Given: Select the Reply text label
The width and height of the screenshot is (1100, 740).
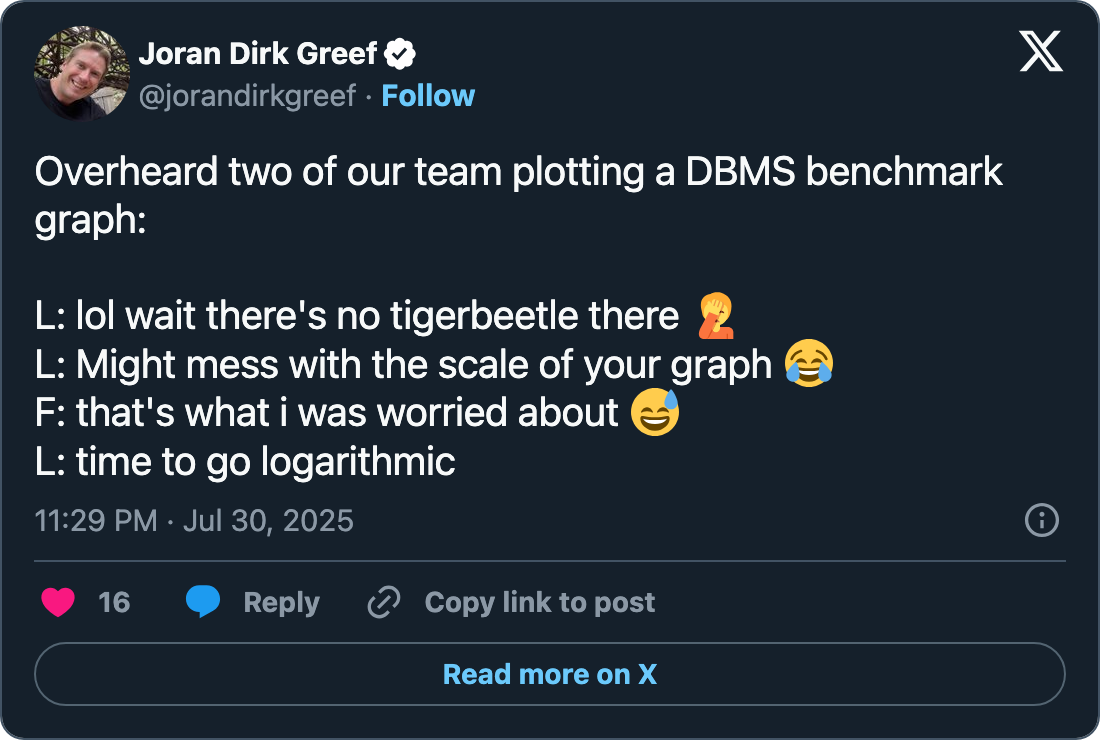Looking at the screenshot, I should (281, 602).
